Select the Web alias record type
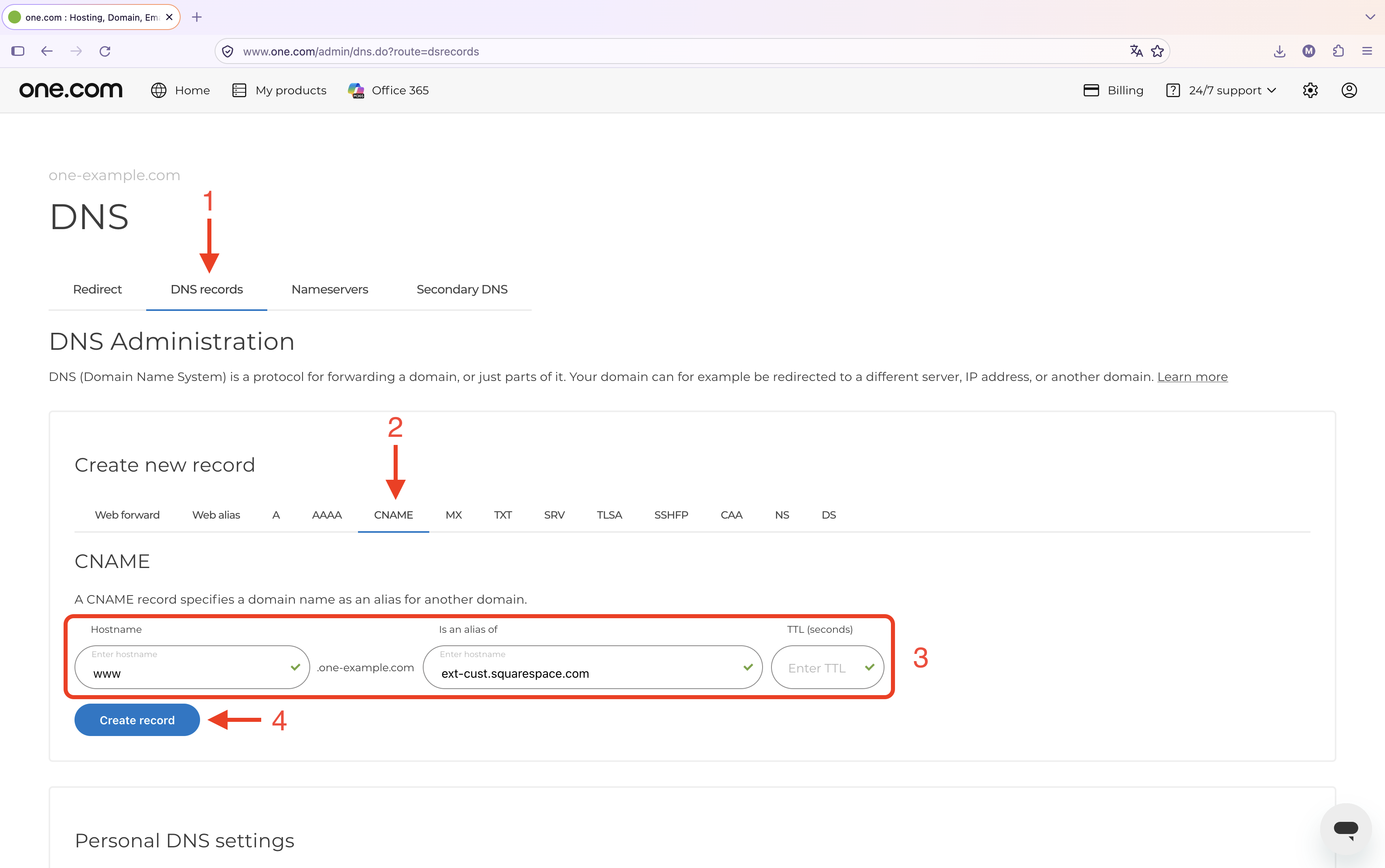Viewport: 1385px width, 868px height. 216,515
